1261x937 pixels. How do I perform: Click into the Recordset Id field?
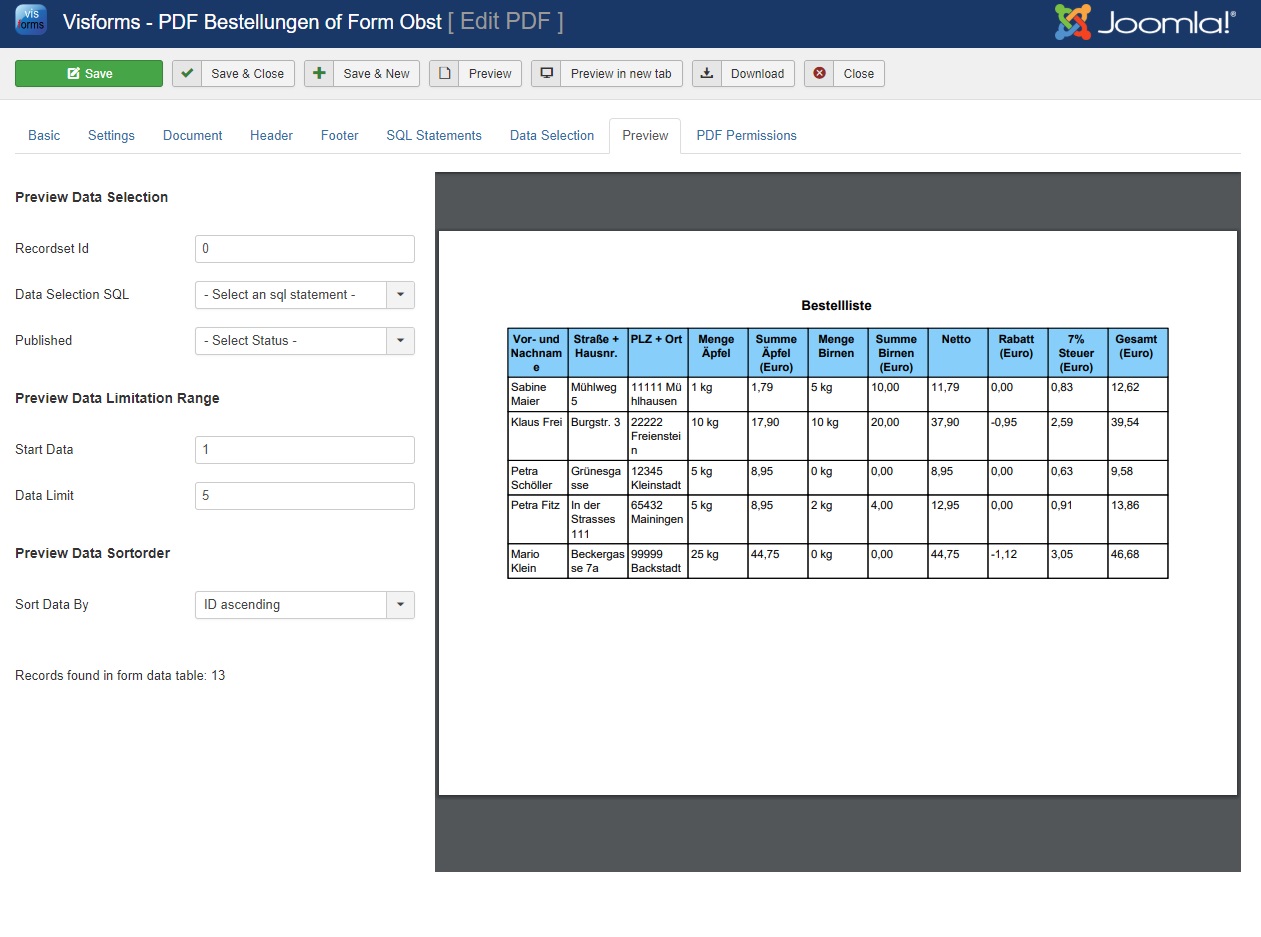coord(304,249)
